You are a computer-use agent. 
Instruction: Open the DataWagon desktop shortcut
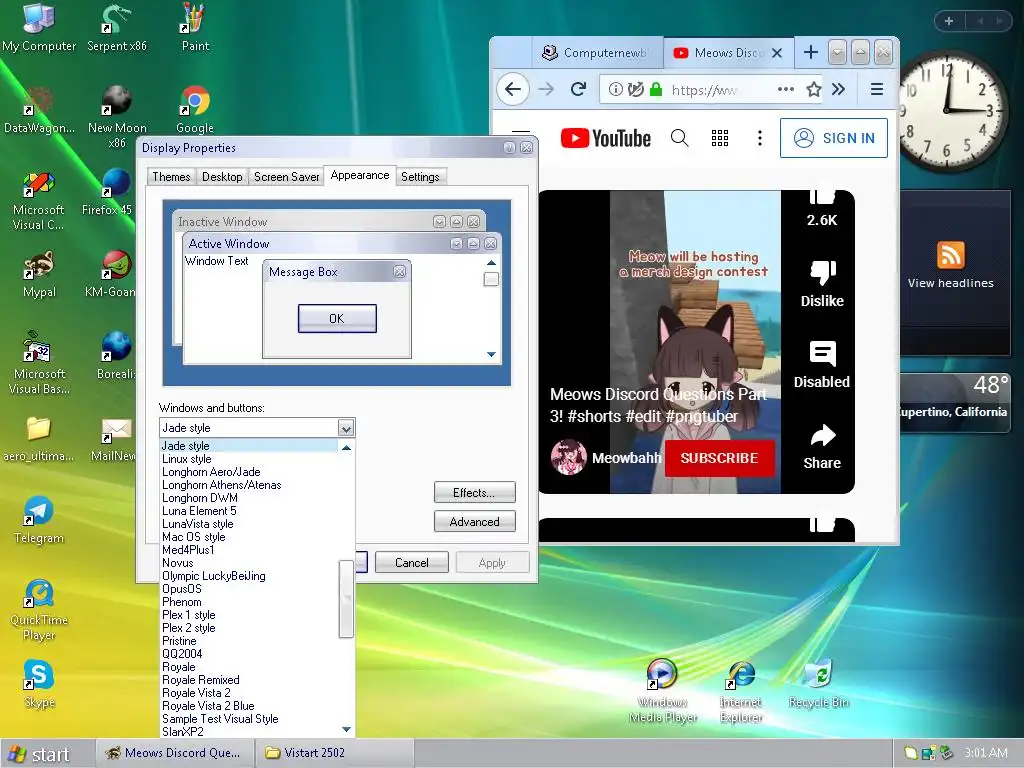[39, 110]
